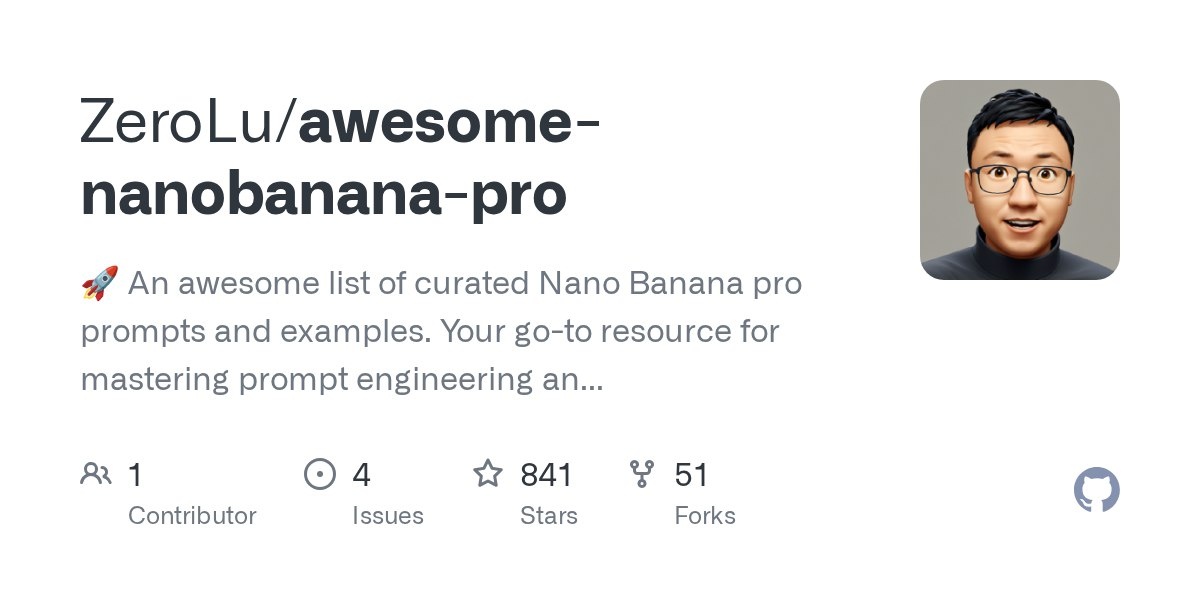This screenshot has width=1200, height=600.
Task: Click the rocket emoji in the description
Action: point(99,284)
